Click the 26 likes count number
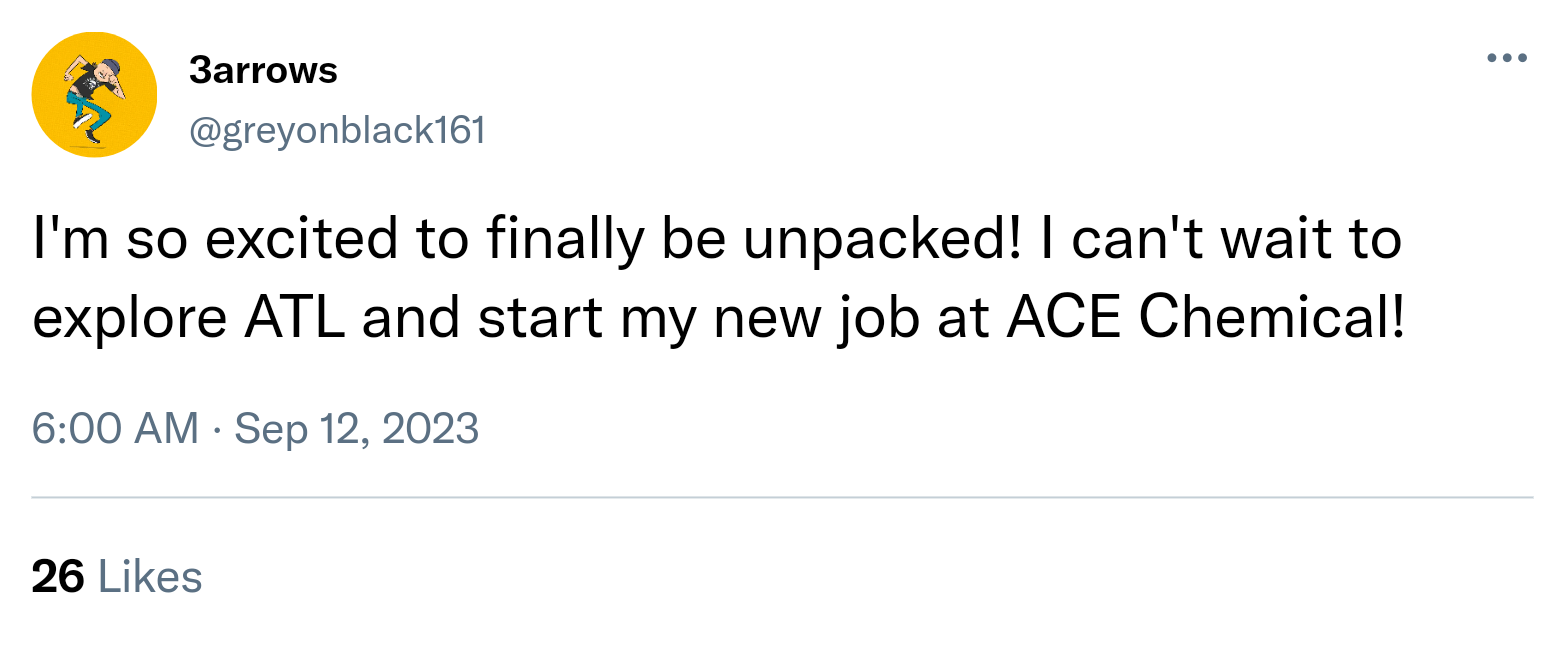 point(58,577)
